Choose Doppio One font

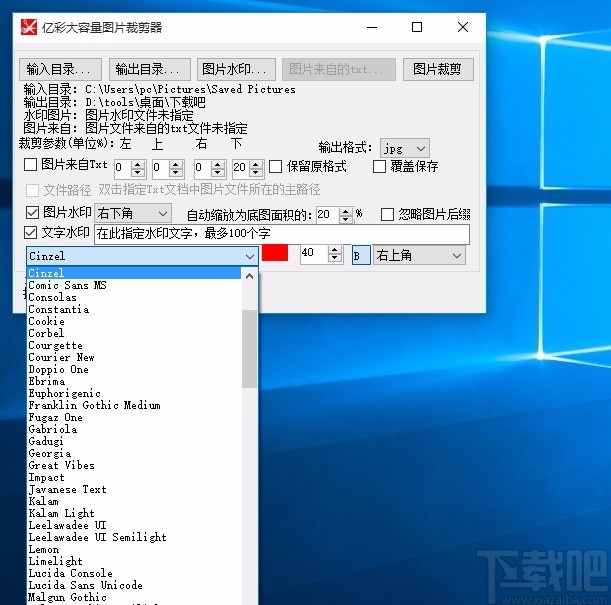(x=134, y=369)
